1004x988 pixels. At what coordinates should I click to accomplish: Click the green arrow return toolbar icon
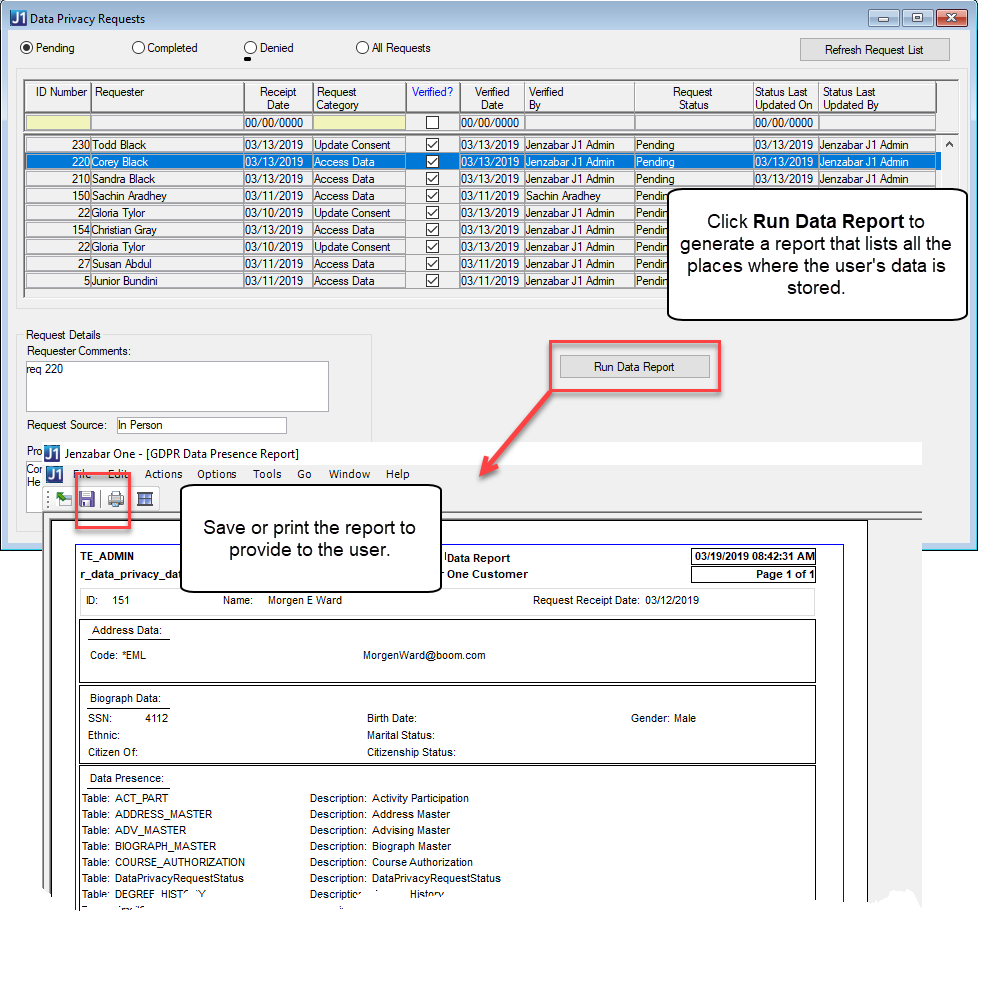(x=63, y=499)
